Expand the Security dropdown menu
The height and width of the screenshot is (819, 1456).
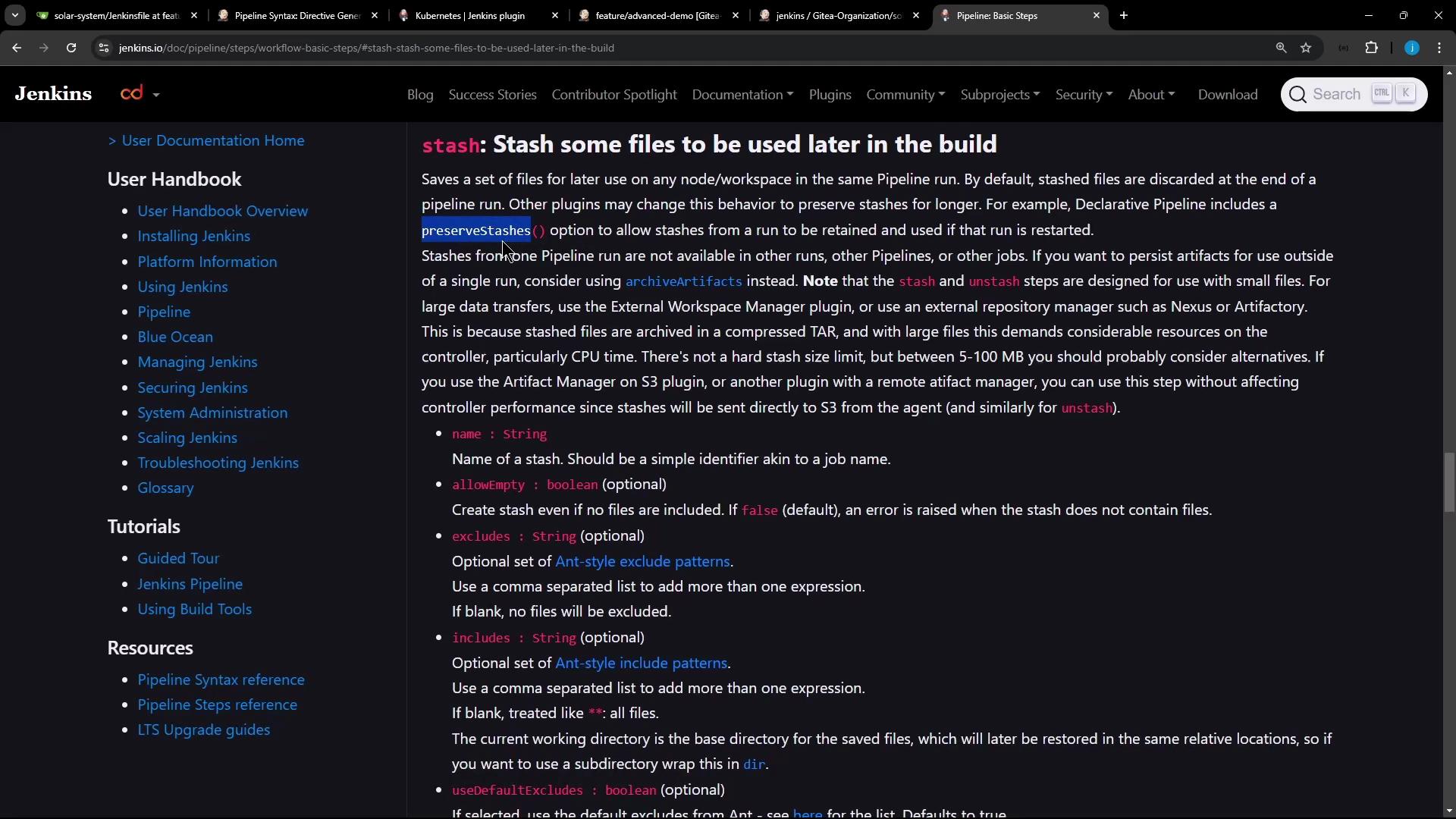click(x=1084, y=95)
